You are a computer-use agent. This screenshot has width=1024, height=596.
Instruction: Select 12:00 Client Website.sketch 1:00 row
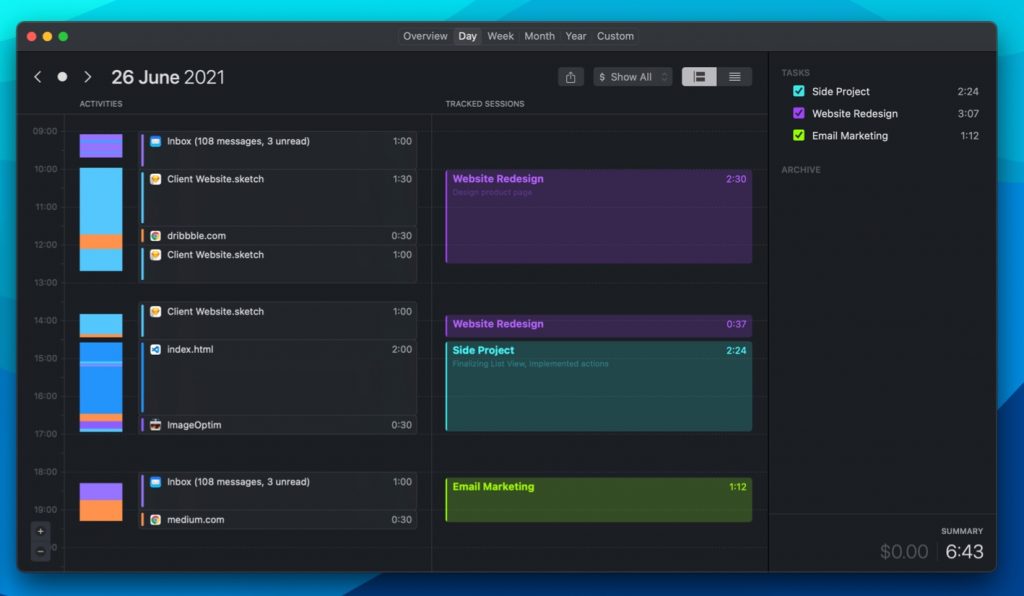point(279,264)
